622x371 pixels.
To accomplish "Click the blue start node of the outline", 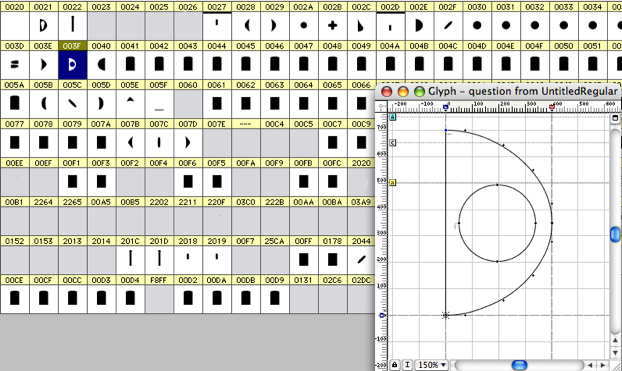I will (x=445, y=130).
